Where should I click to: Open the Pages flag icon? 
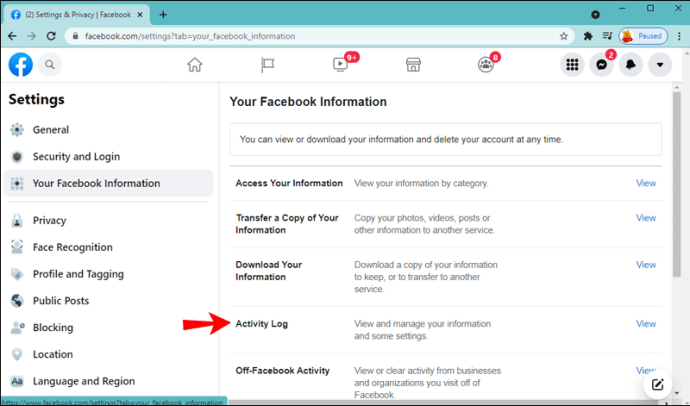tap(268, 65)
